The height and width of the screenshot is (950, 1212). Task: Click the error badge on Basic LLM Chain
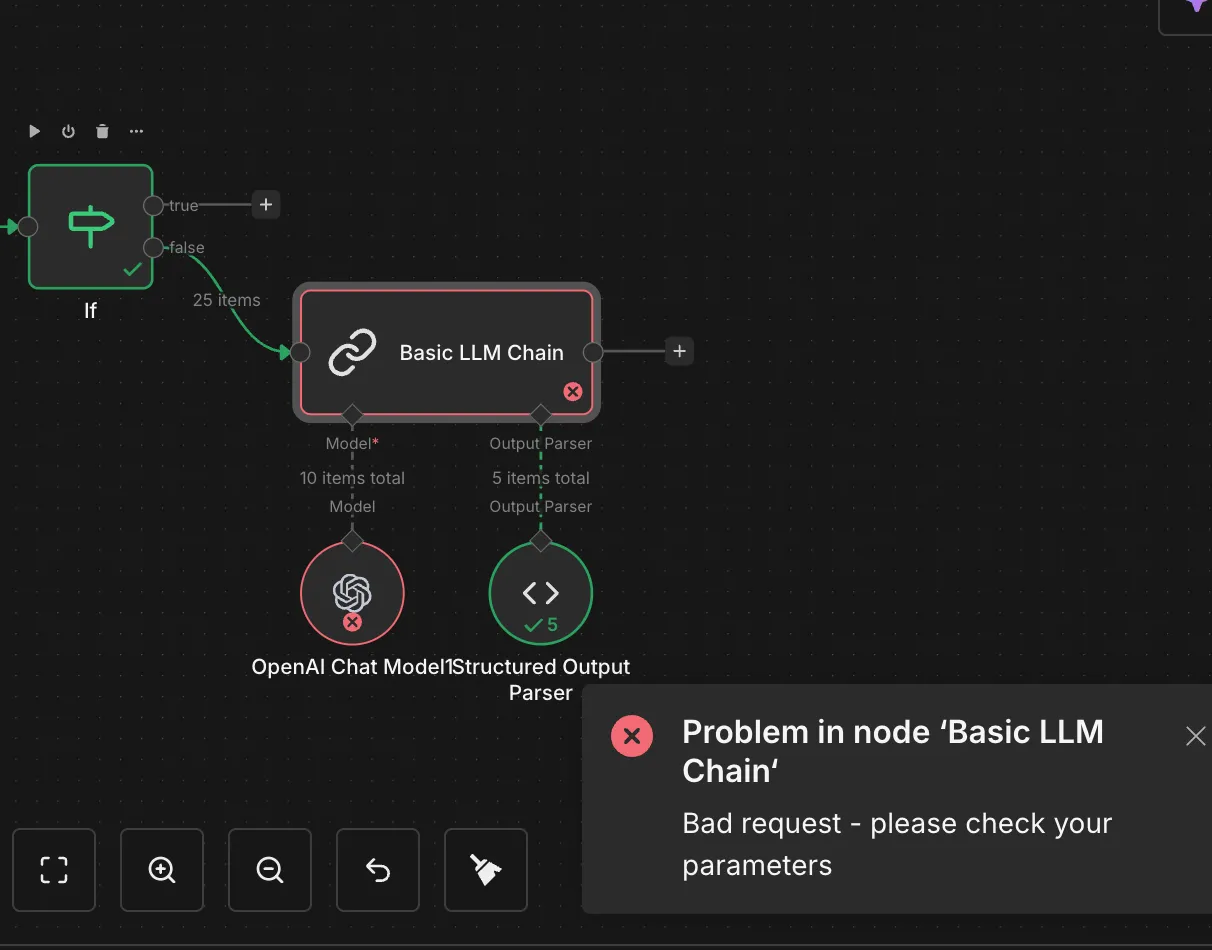573,392
